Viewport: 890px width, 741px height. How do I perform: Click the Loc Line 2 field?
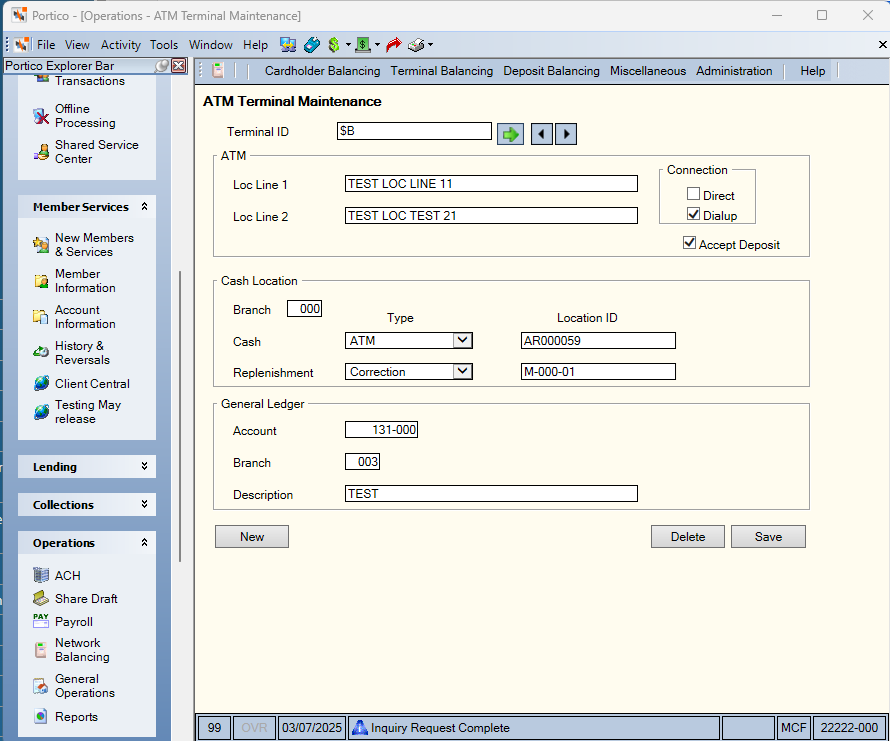[x=491, y=215]
